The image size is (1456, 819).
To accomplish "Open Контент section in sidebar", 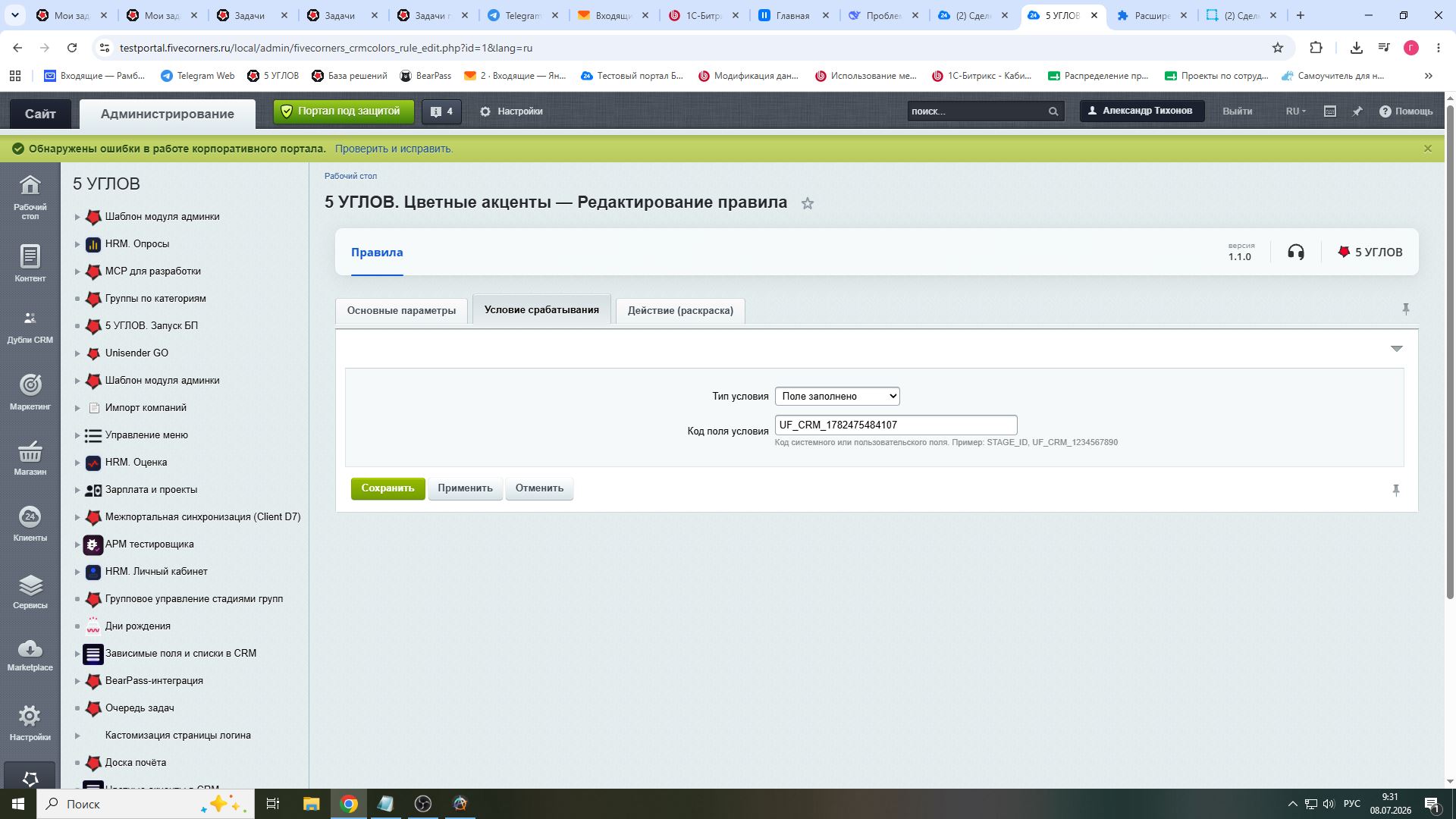I will [30, 264].
